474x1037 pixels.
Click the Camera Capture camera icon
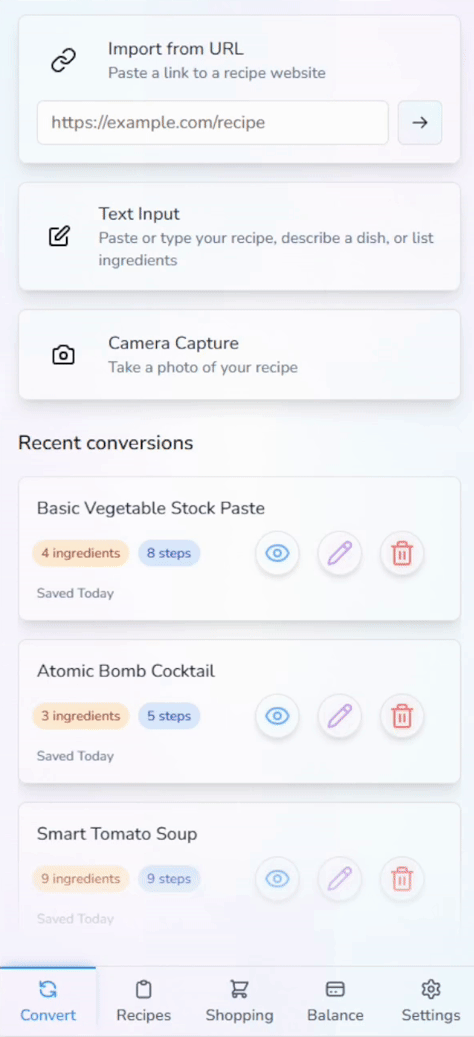pyautogui.click(x=63, y=355)
